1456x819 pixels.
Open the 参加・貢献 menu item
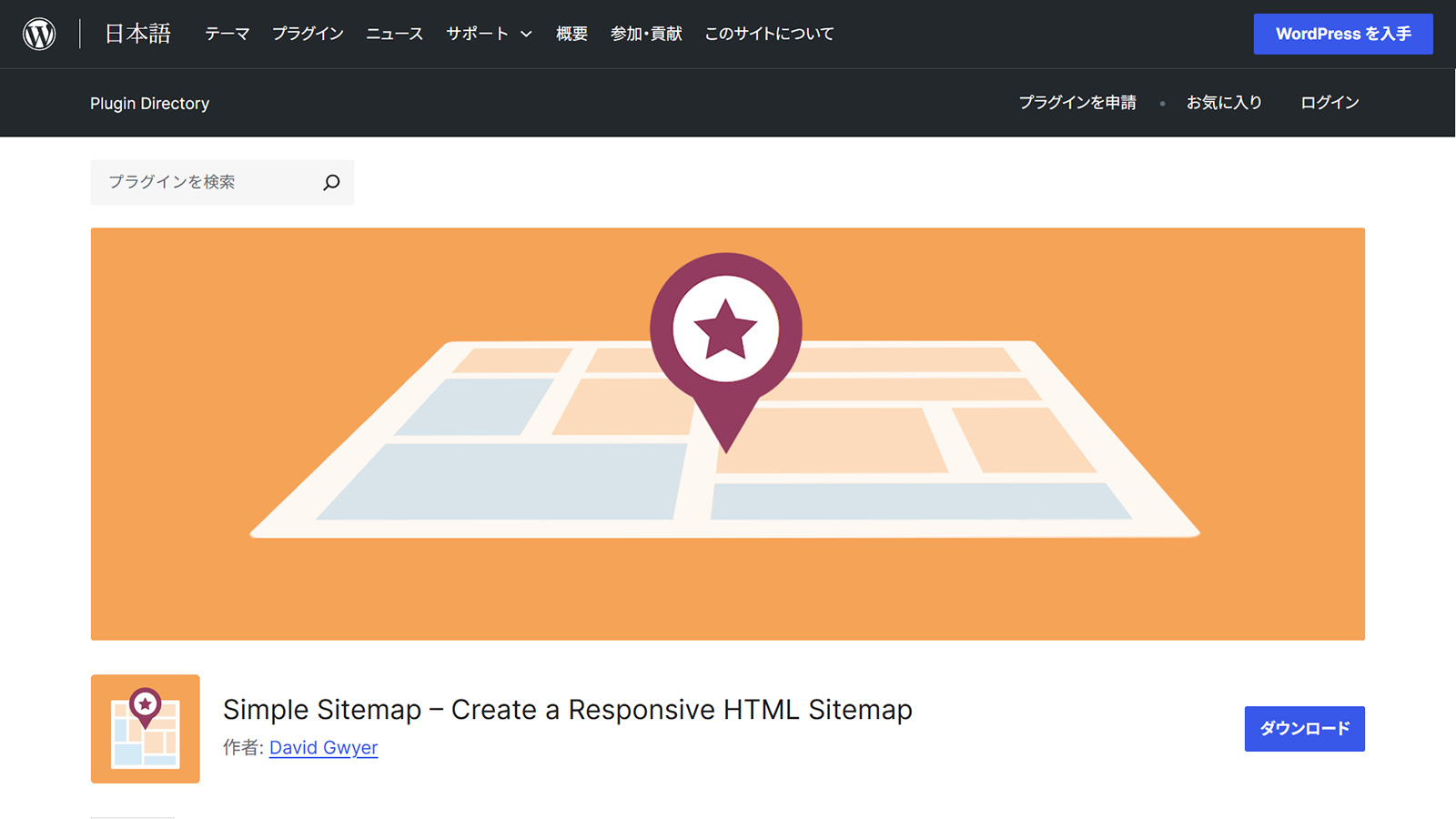(646, 34)
